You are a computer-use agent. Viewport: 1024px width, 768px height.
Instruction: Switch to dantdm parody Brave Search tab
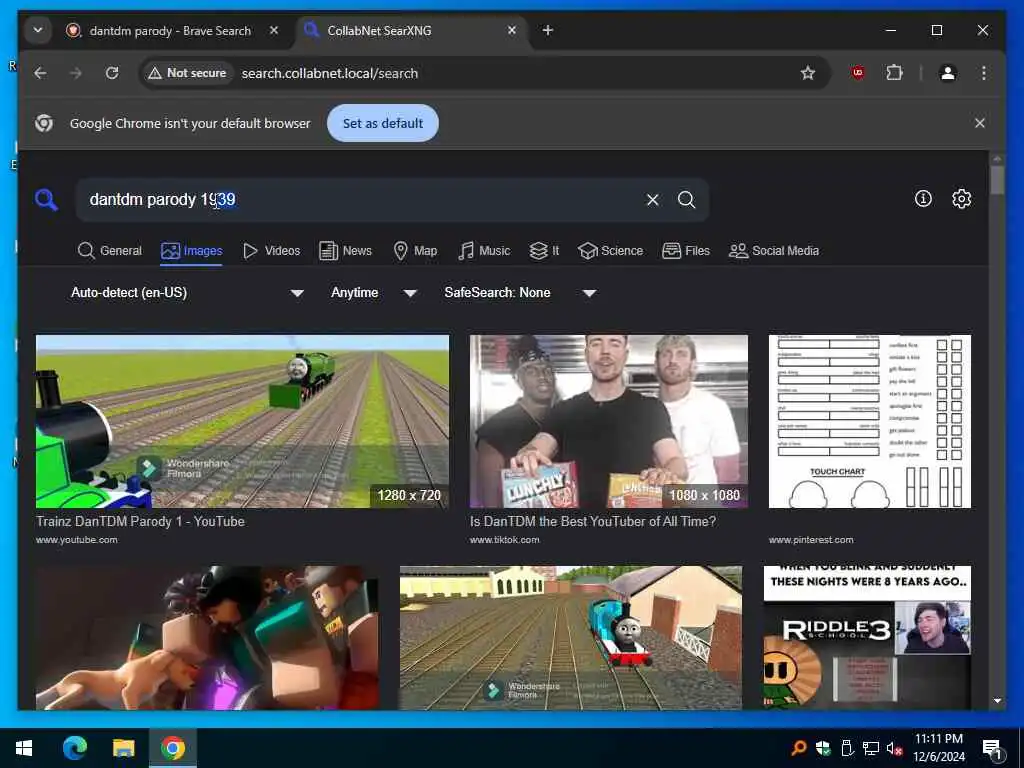[170, 31]
